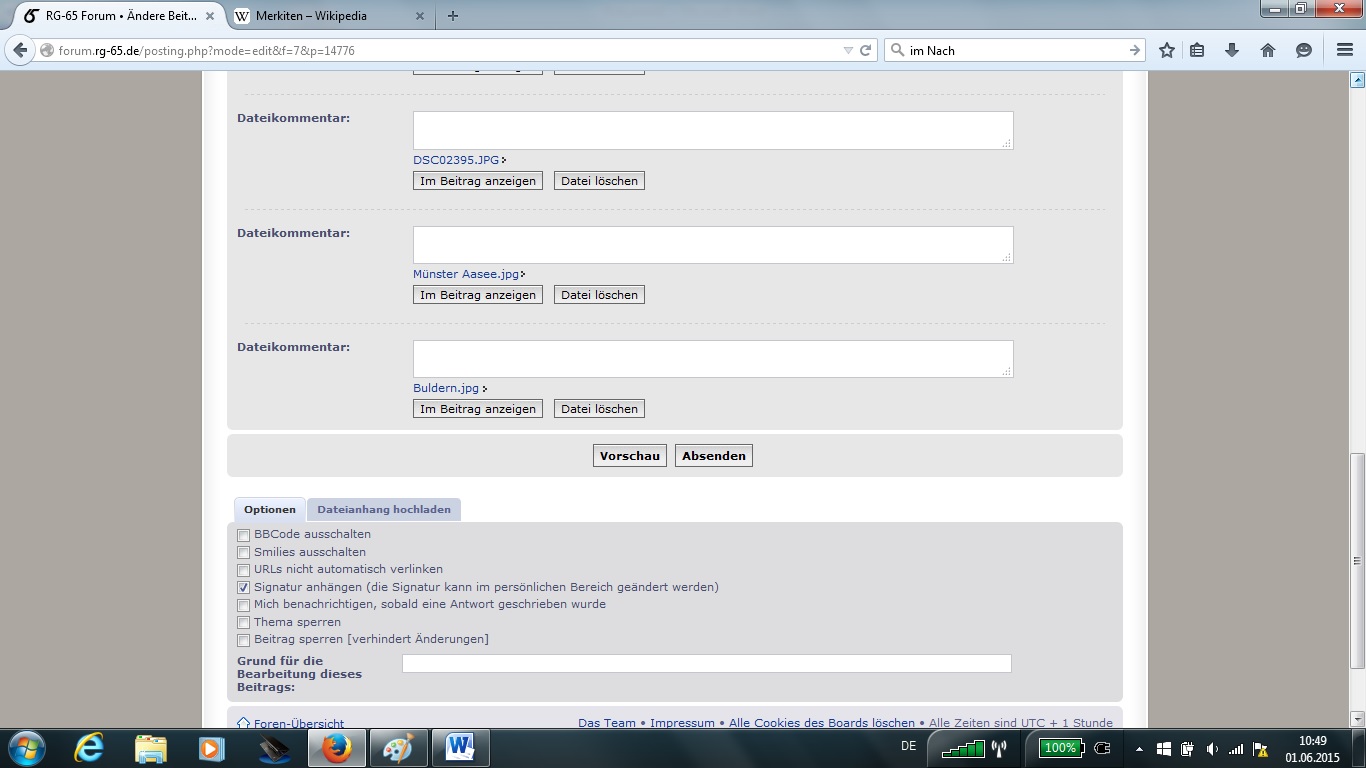Tick the Thema sperren checkbox

pyautogui.click(x=243, y=623)
